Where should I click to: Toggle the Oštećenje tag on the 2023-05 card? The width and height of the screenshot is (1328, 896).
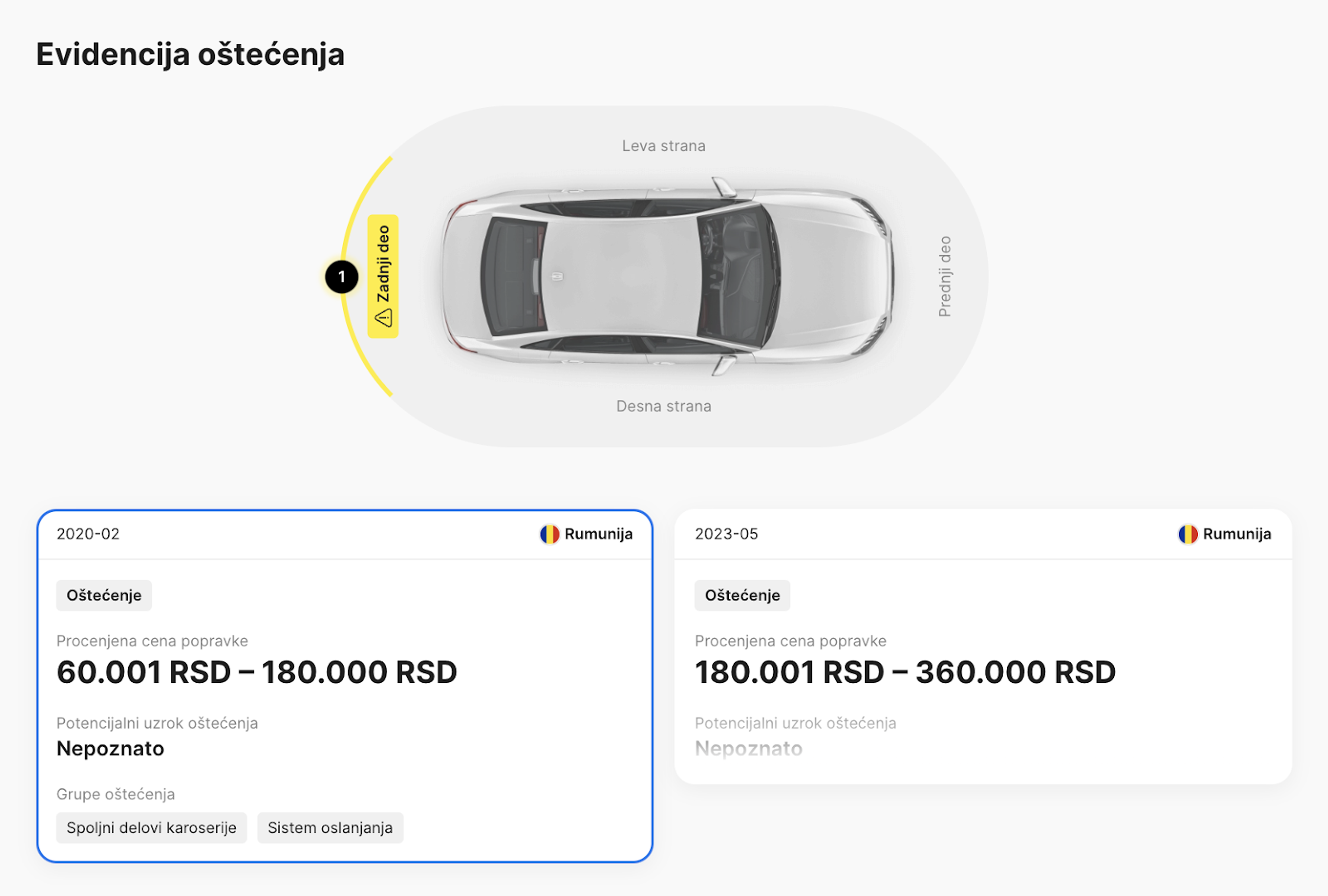point(742,596)
